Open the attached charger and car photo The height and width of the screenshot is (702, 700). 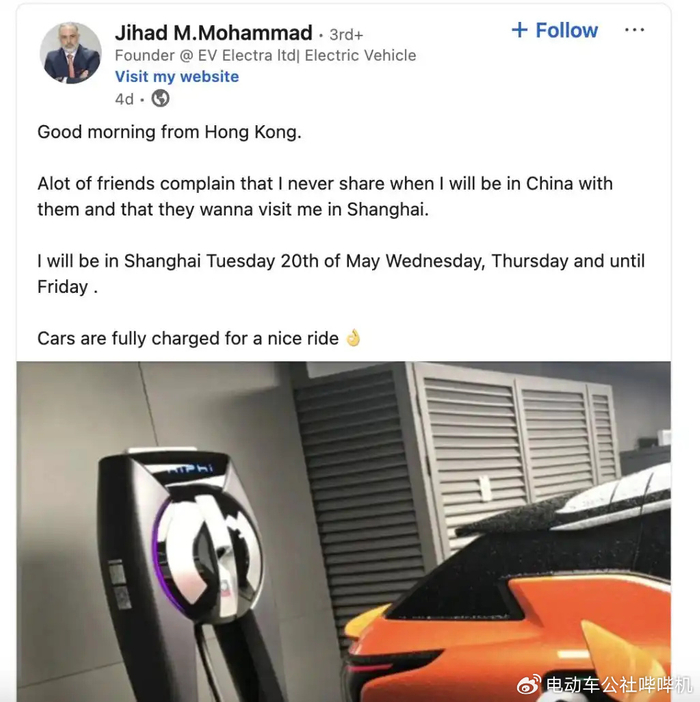click(343, 531)
